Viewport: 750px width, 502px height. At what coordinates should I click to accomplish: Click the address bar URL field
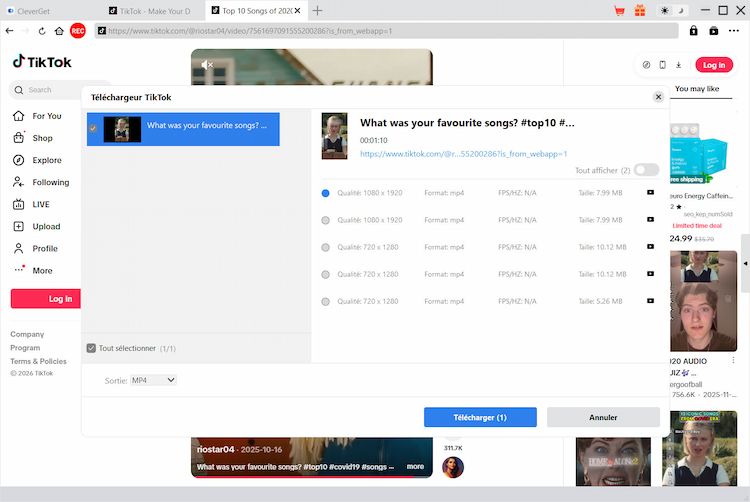pyautogui.click(x=386, y=31)
